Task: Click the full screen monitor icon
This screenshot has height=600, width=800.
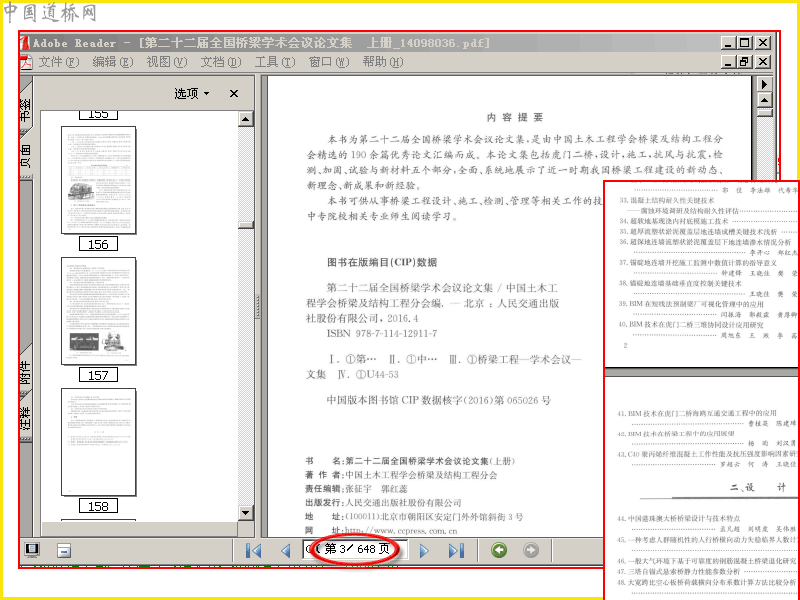Action: click(x=32, y=550)
